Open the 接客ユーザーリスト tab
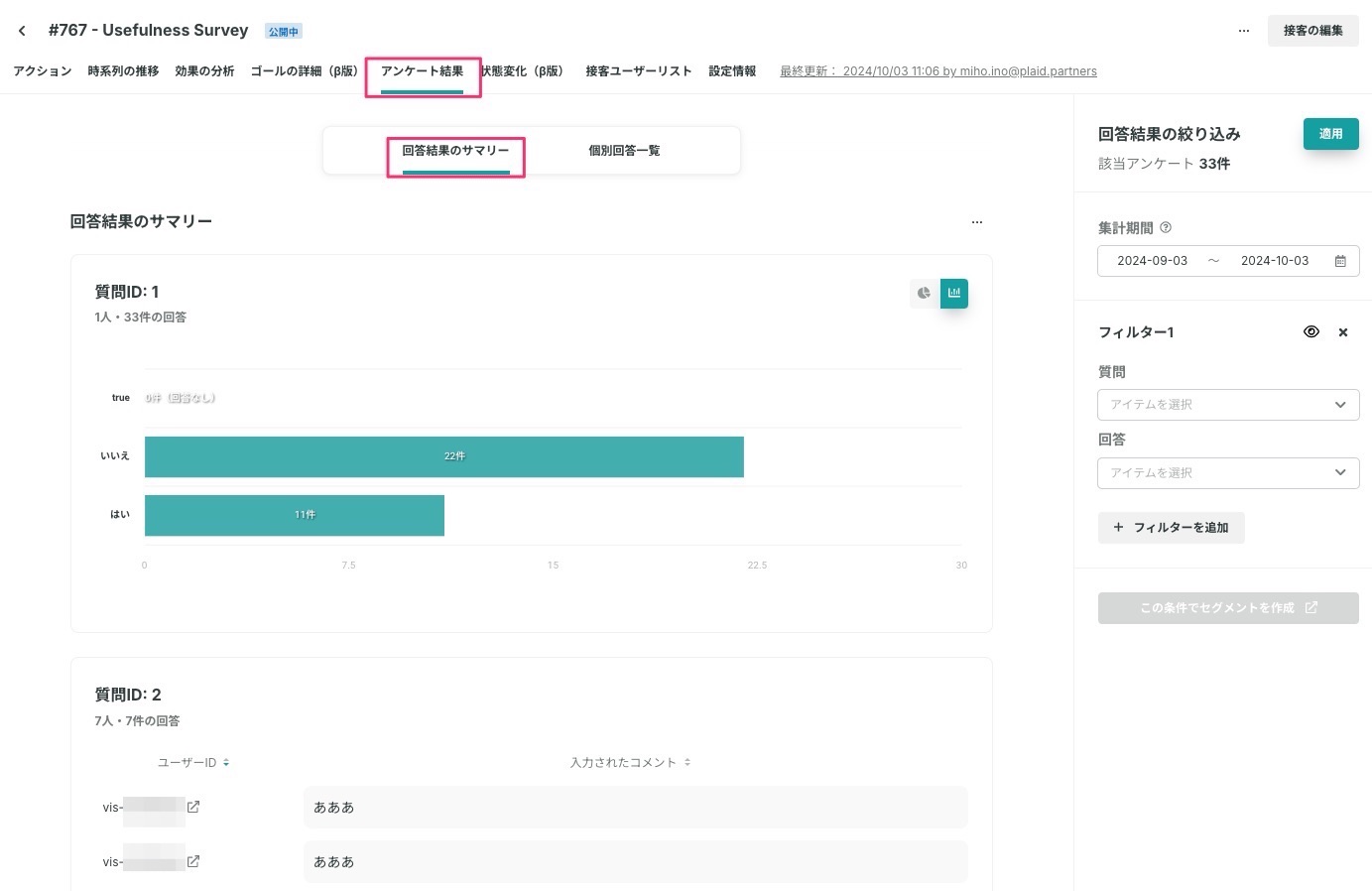 tap(639, 71)
